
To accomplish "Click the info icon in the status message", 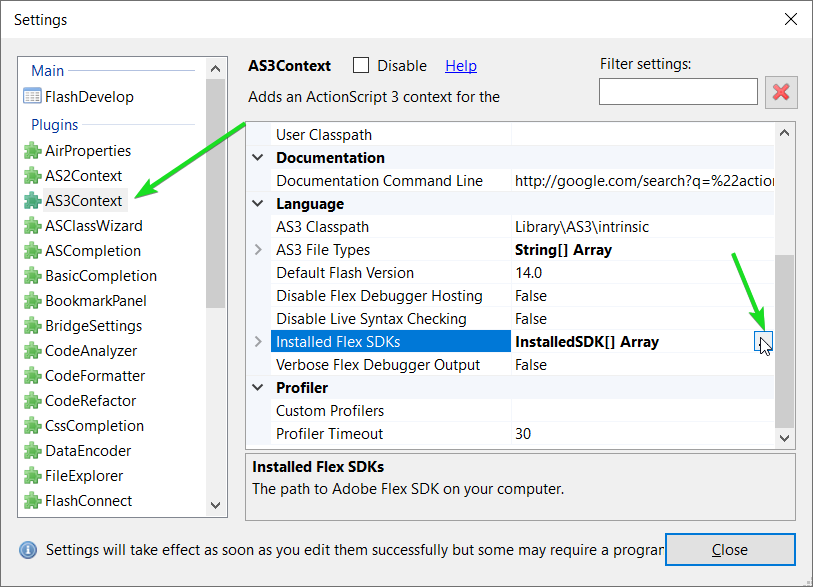I will click(x=28, y=550).
